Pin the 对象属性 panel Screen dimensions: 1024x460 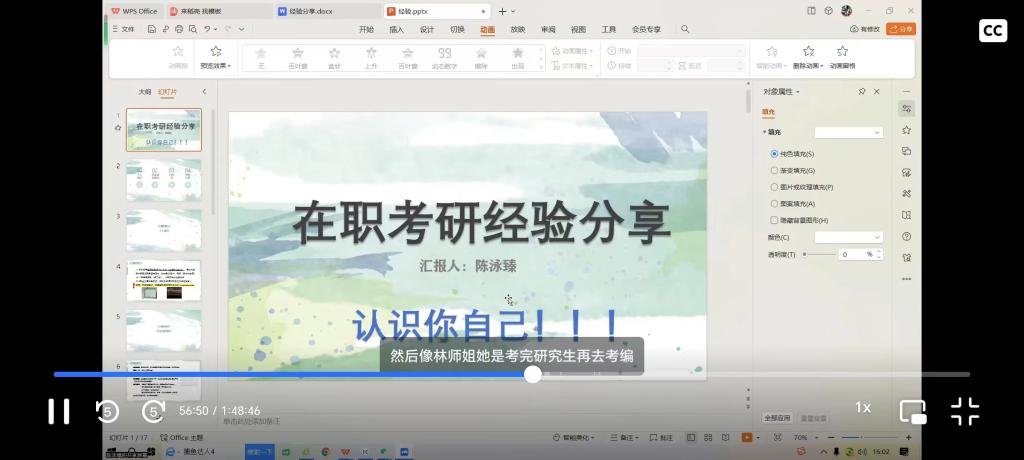(862, 91)
